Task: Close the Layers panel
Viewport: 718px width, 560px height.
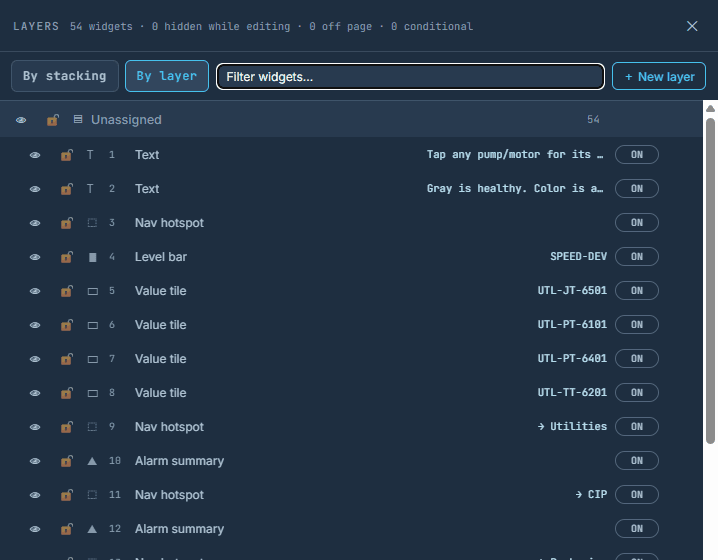Action: click(x=692, y=26)
